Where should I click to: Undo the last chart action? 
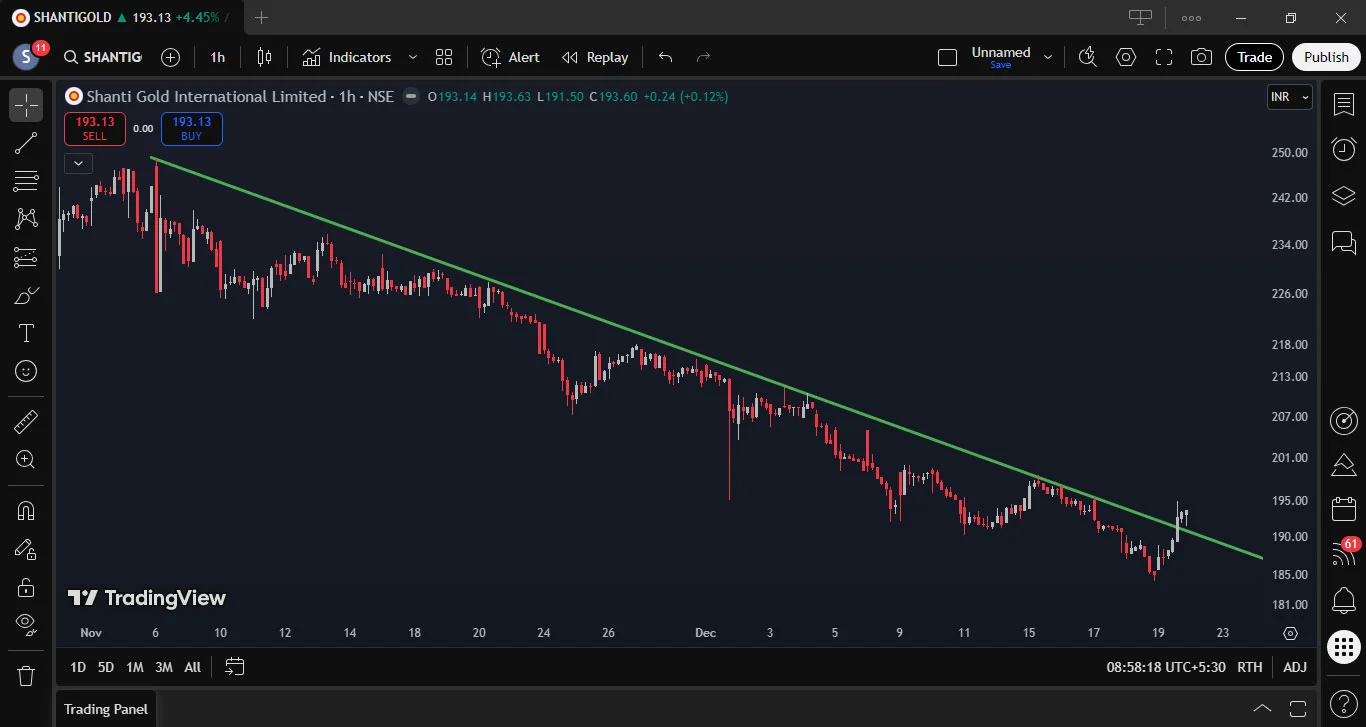[x=665, y=57]
